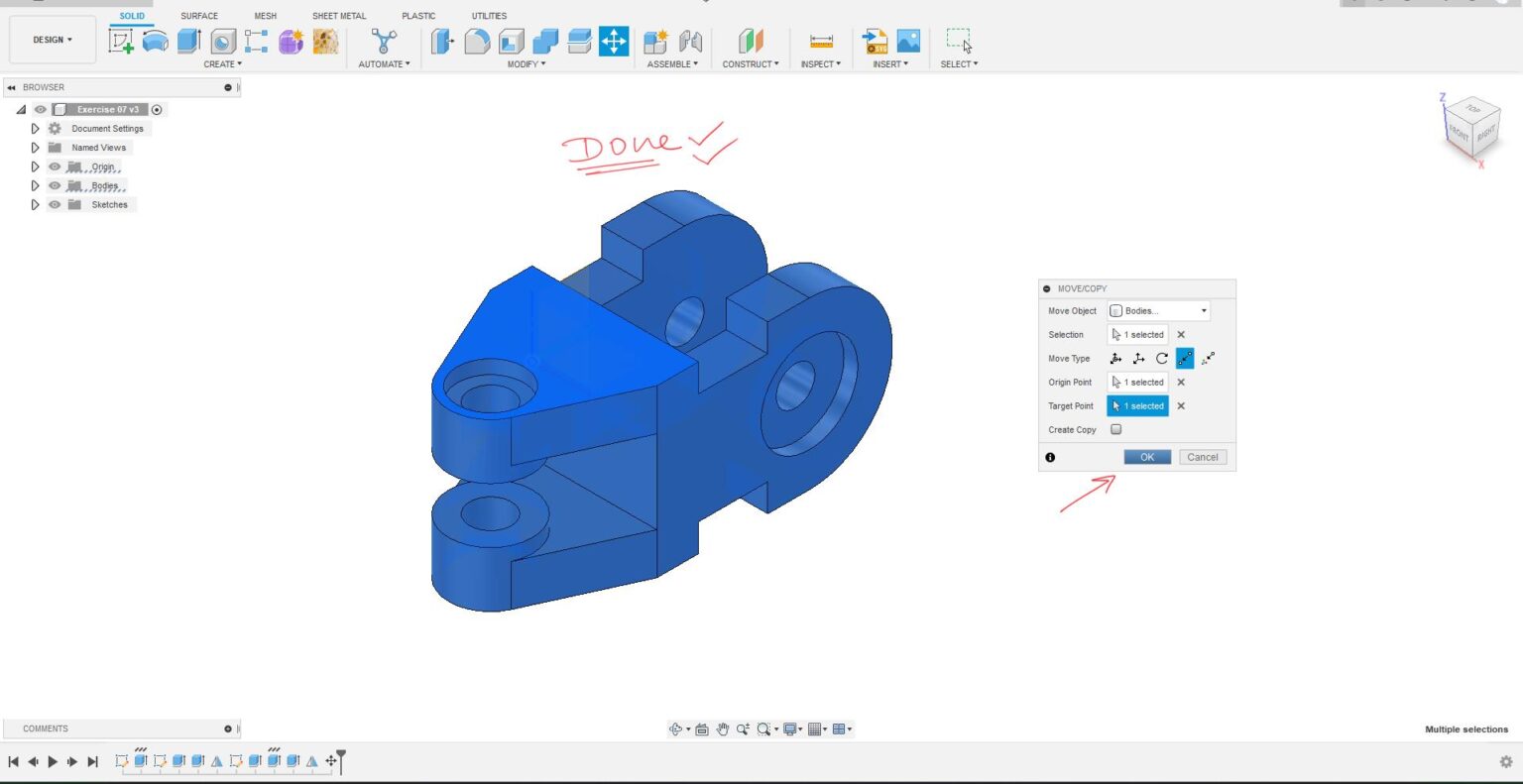Click the Orbit icon in the navigation bar

click(x=675, y=728)
